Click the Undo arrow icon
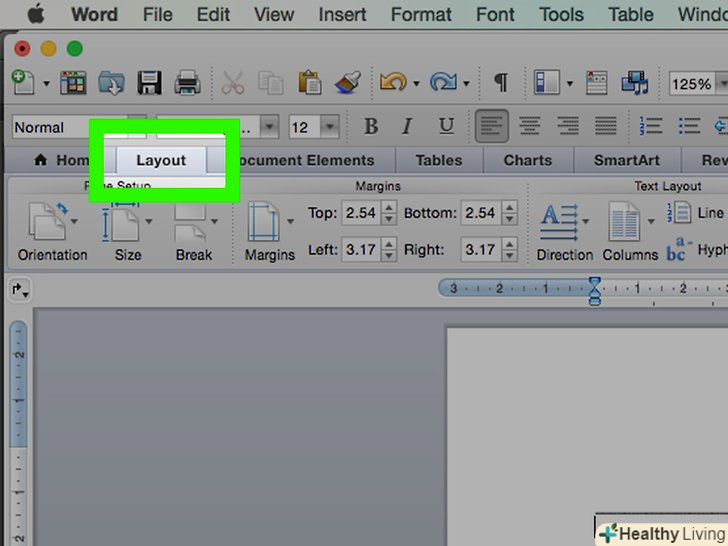The image size is (728, 546). click(393, 83)
